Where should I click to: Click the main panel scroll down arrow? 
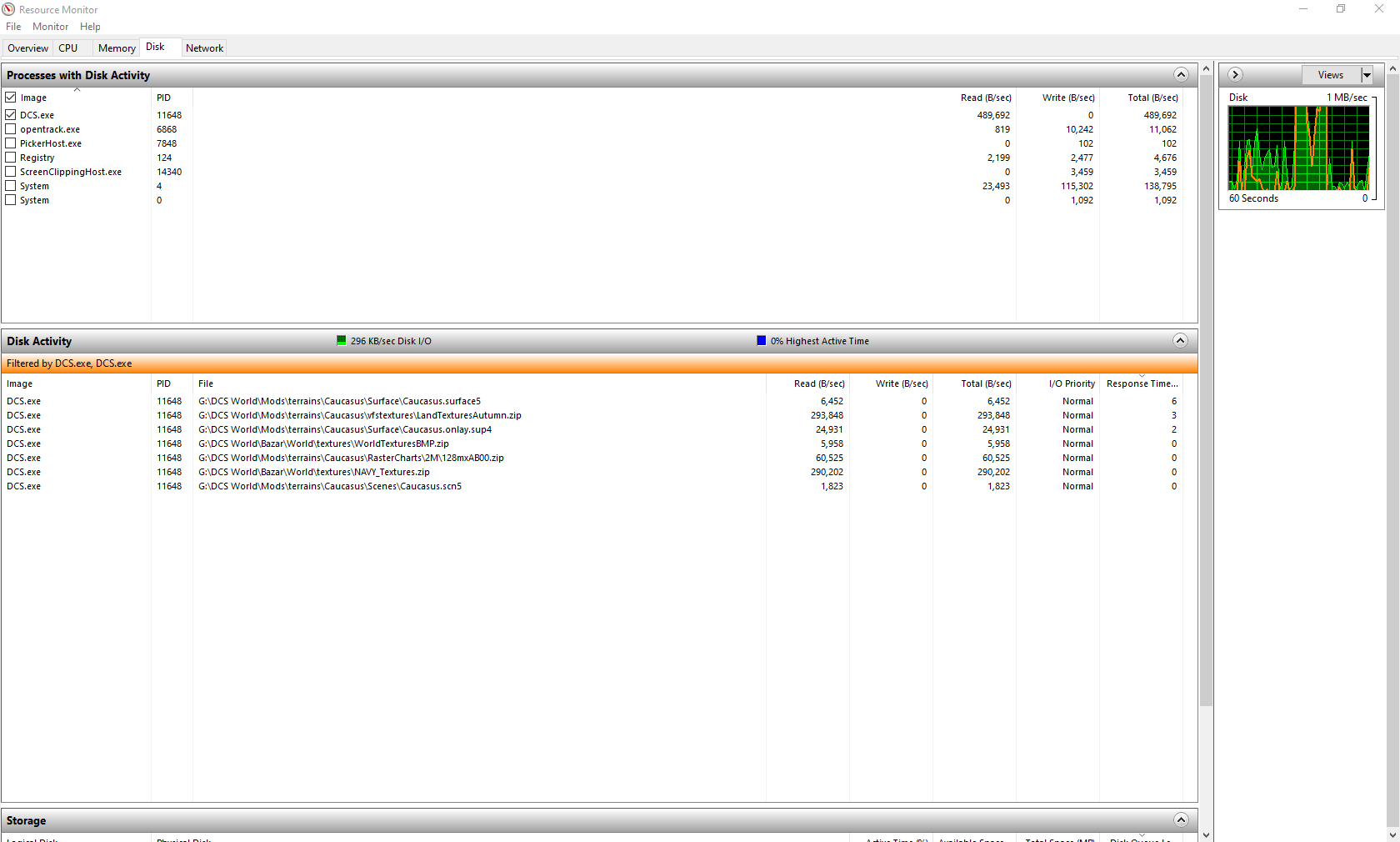pyautogui.click(x=1206, y=834)
